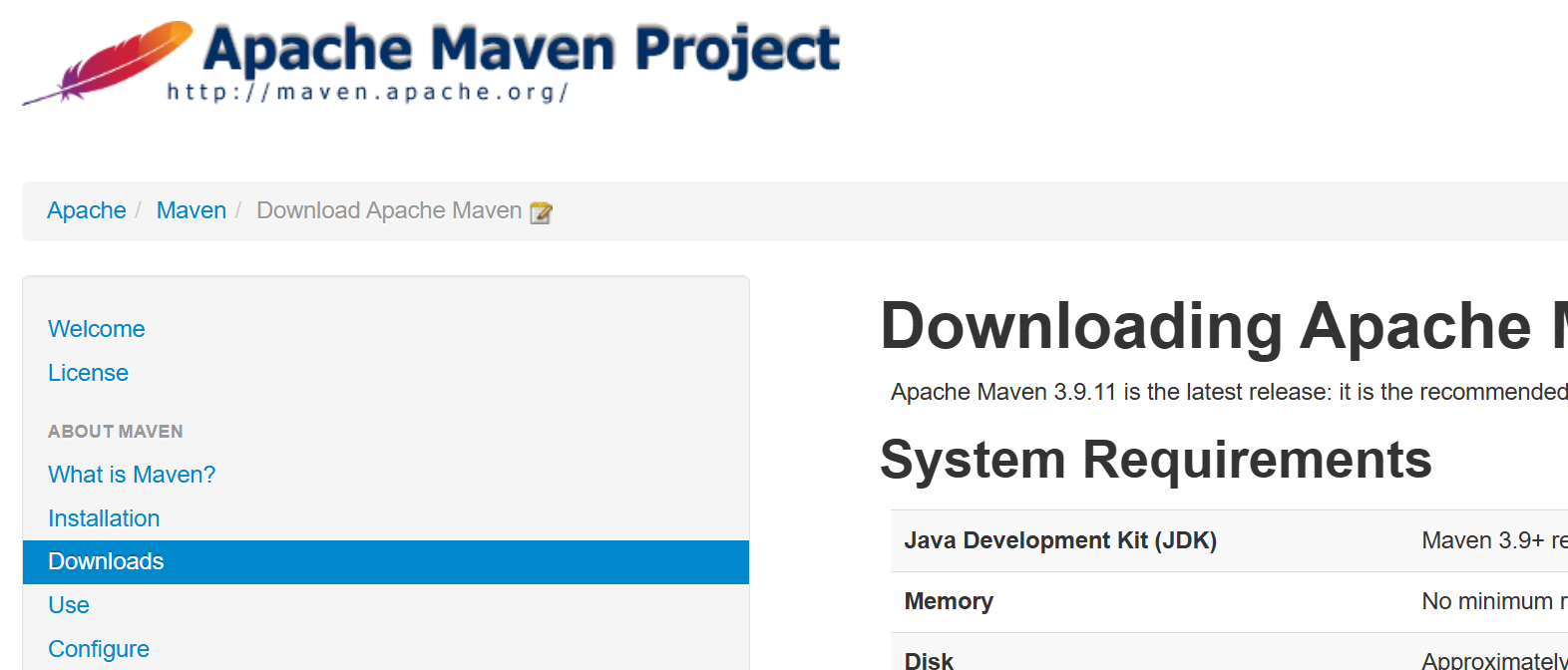Click the Java Development Kit (JDK) cell
The width and height of the screenshot is (1568, 670).
1060,540
